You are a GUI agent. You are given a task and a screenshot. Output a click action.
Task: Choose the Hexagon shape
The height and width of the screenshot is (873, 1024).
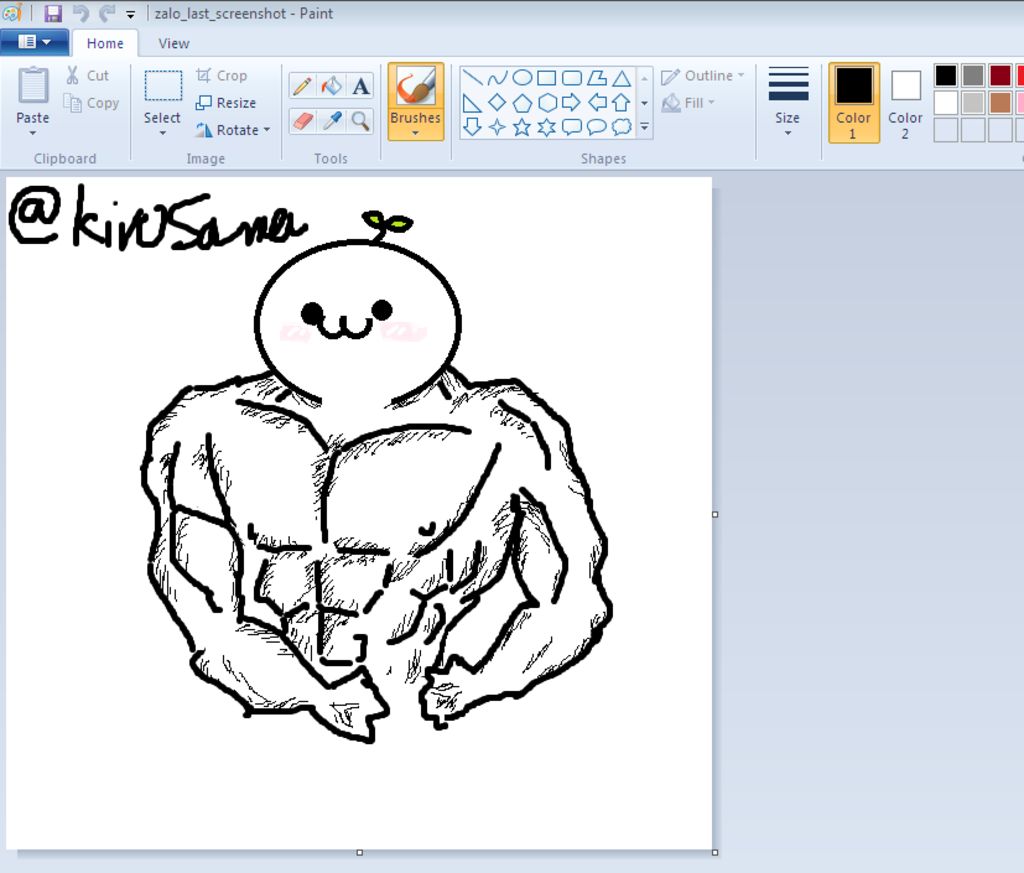coord(547,103)
